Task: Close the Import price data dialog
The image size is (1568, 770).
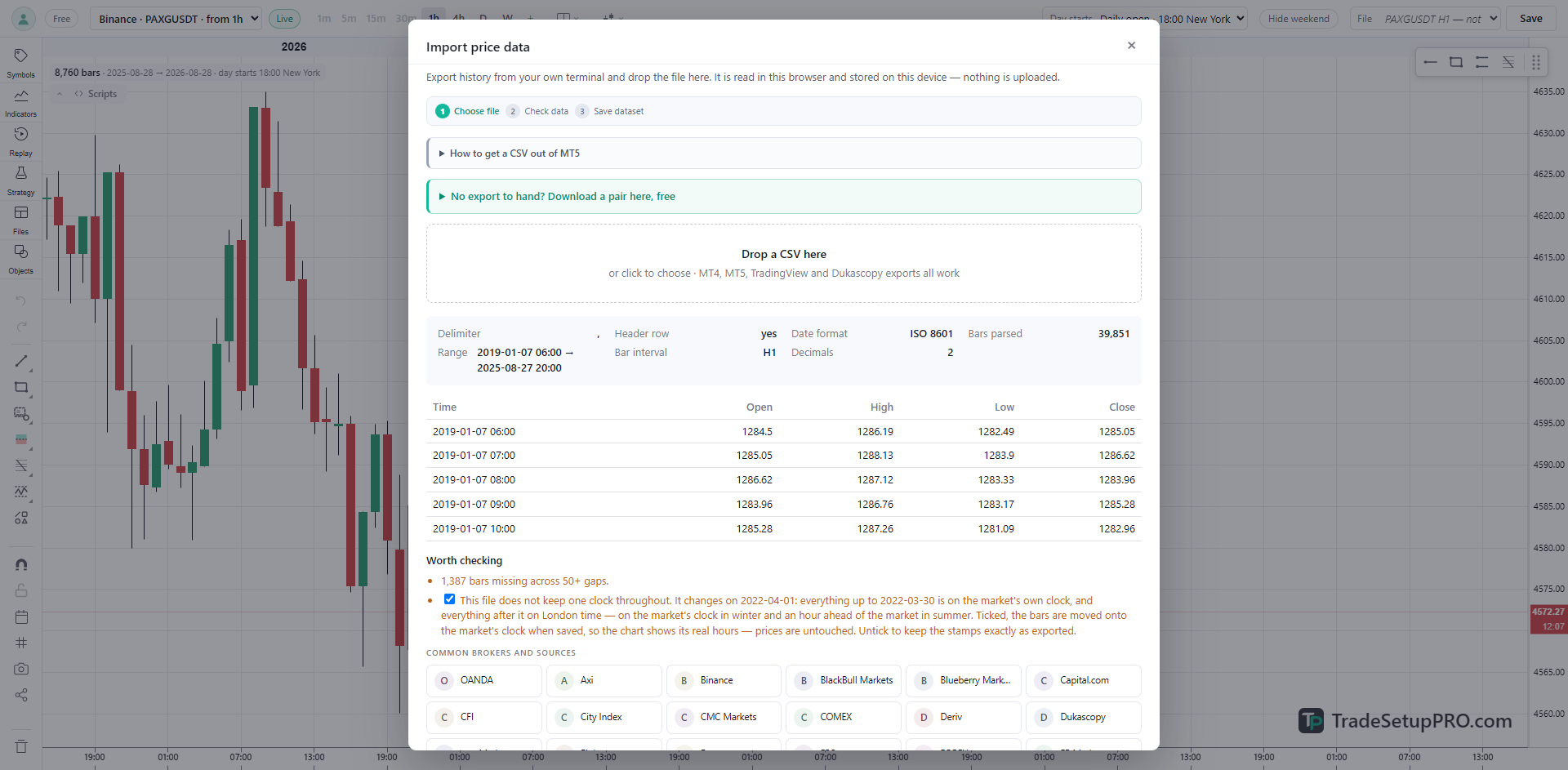Action: point(1131,46)
